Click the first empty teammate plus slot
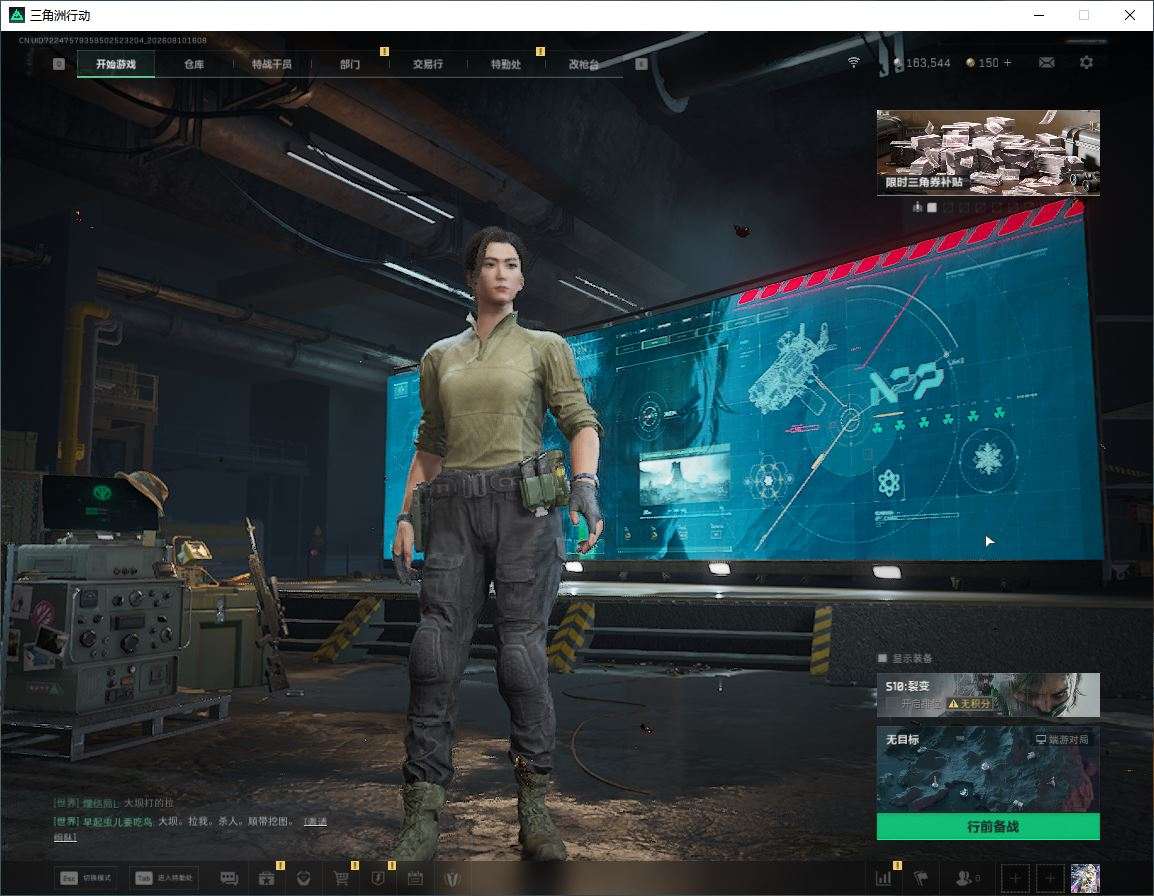Viewport: 1154px width, 896px height. point(1015,878)
